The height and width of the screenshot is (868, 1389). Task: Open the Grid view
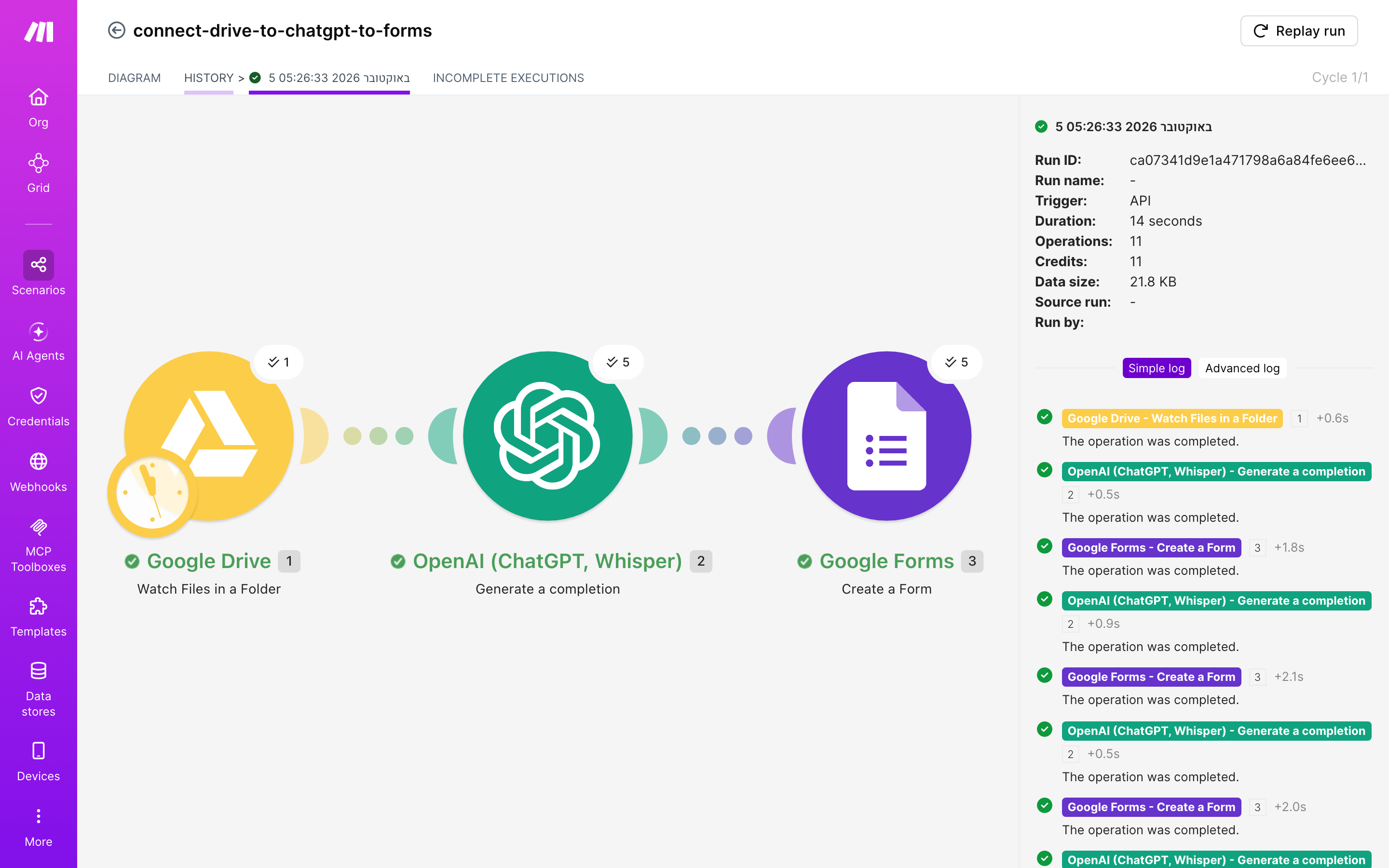pyautogui.click(x=39, y=174)
